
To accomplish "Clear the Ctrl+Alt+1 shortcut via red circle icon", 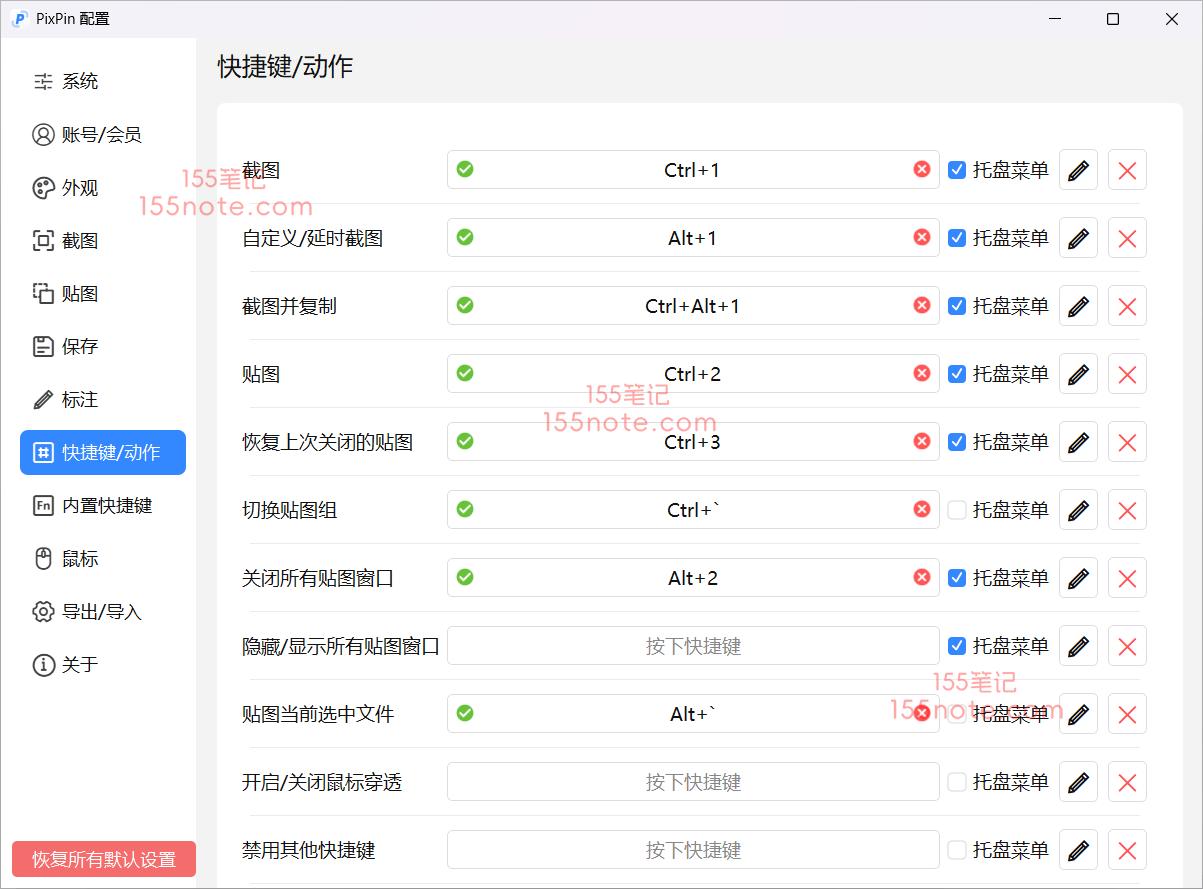I will pyautogui.click(x=922, y=306).
